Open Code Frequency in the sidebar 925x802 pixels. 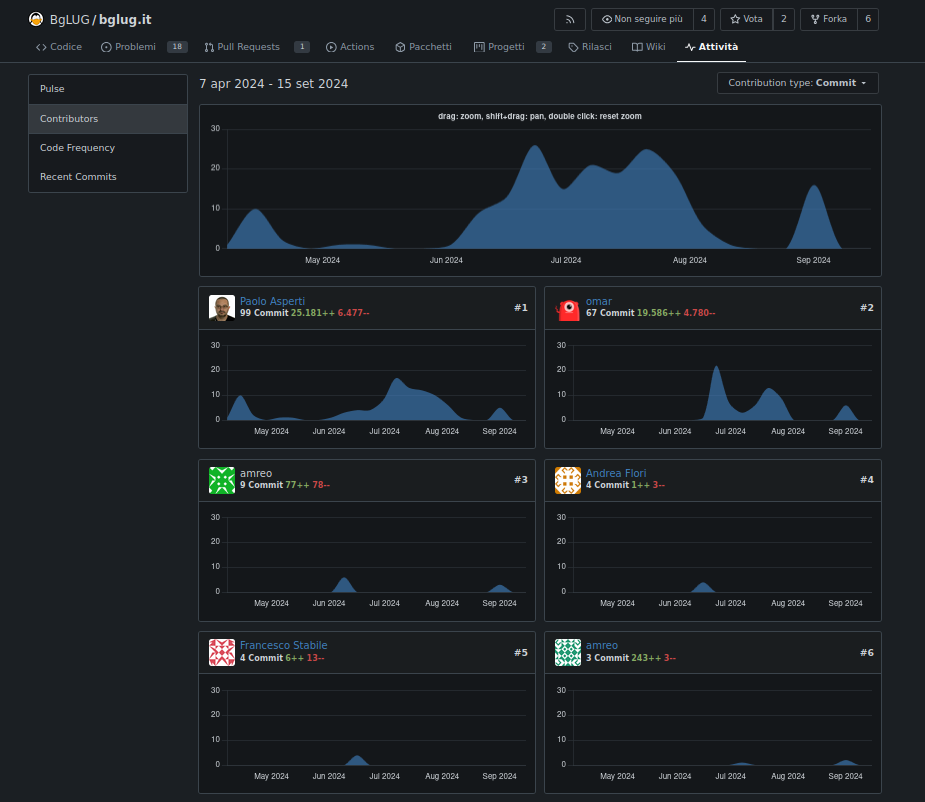108,148
